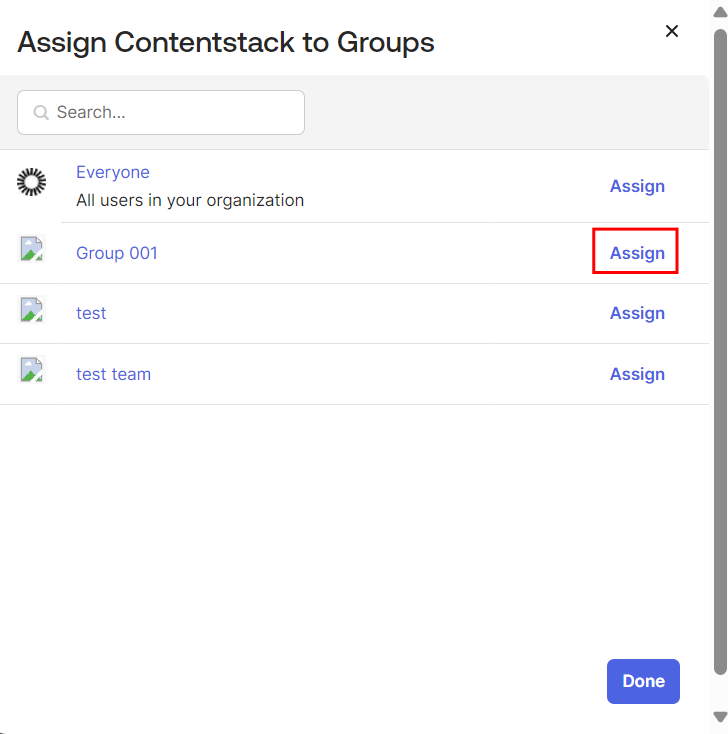This screenshot has height=734, width=728.
Task: Click the Everyone group sunburst icon
Action: (x=31, y=182)
